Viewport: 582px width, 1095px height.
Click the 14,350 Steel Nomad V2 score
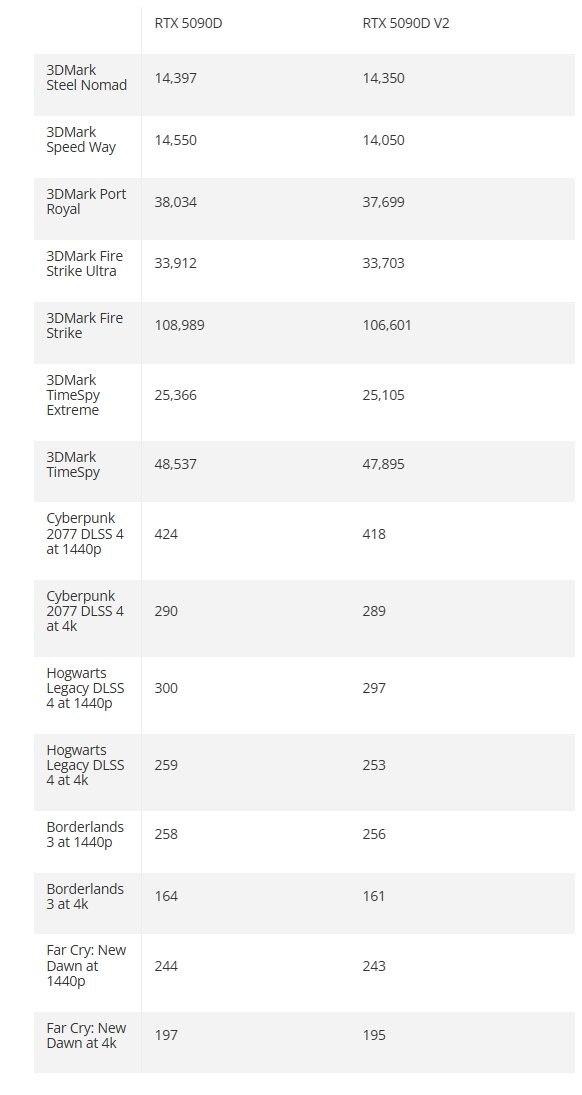tap(383, 78)
